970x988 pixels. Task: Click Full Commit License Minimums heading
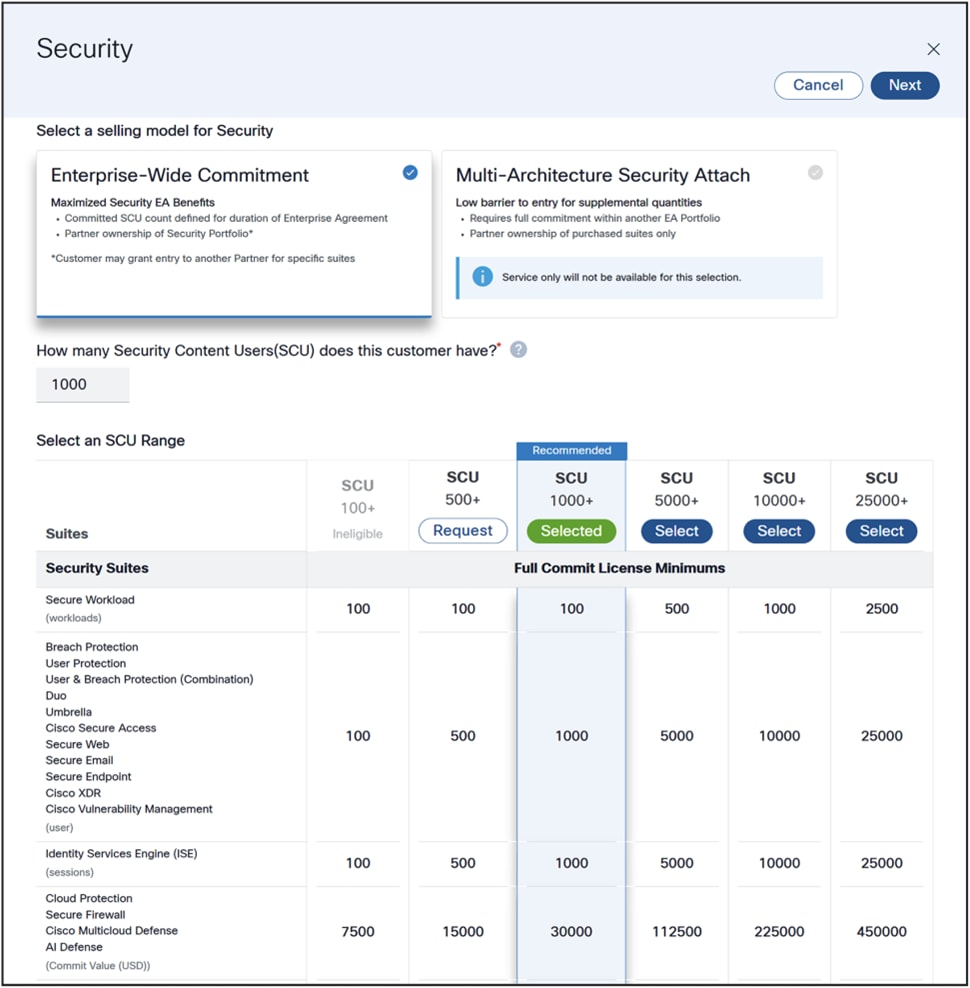[619, 568]
